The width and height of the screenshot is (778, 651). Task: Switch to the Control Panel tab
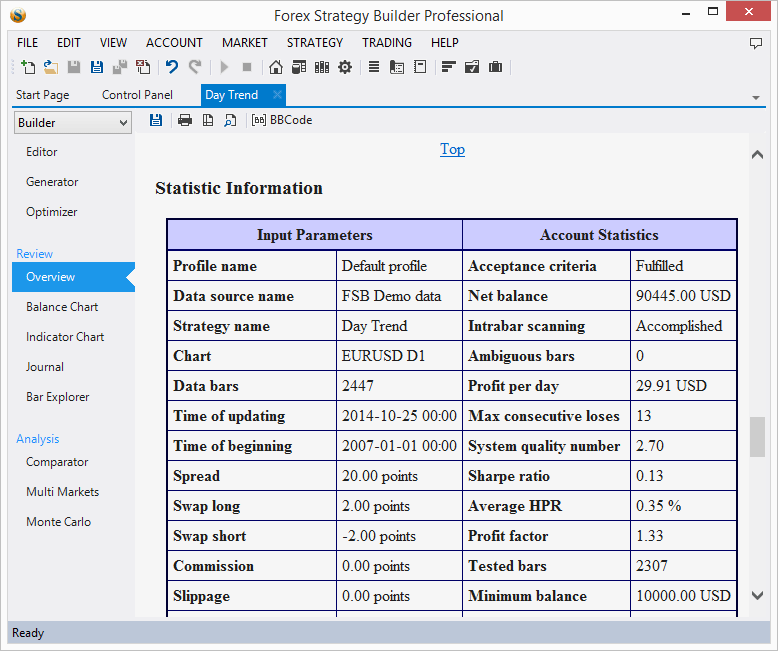pyautogui.click(x=137, y=95)
